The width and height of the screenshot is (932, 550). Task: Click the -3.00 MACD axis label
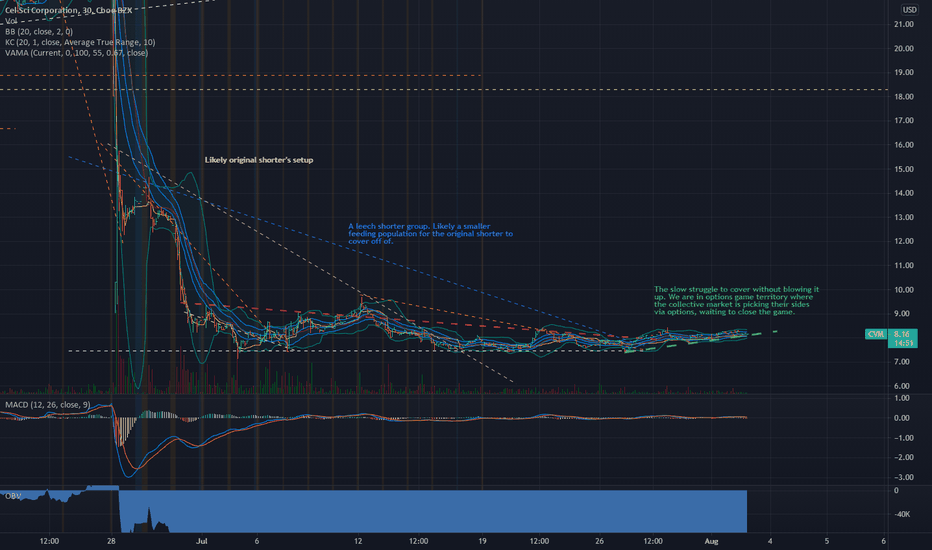point(902,477)
